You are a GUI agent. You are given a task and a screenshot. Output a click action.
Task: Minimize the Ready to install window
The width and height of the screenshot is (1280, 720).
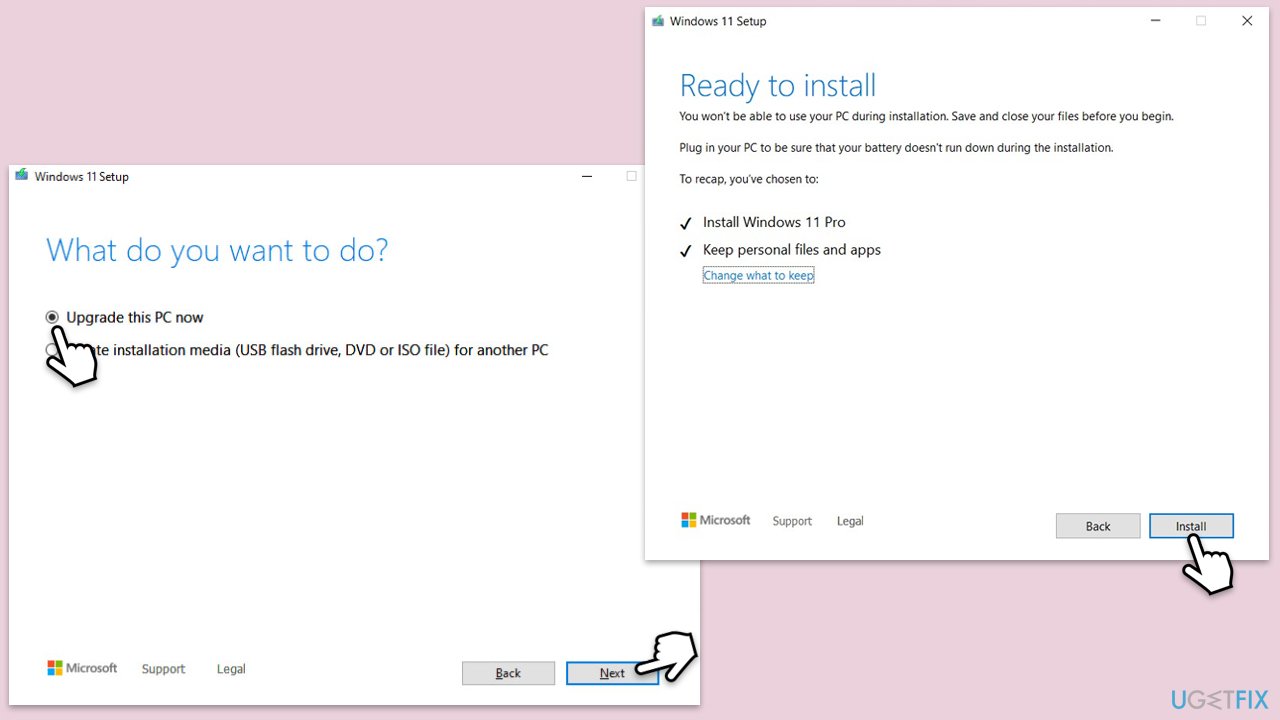click(1155, 21)
